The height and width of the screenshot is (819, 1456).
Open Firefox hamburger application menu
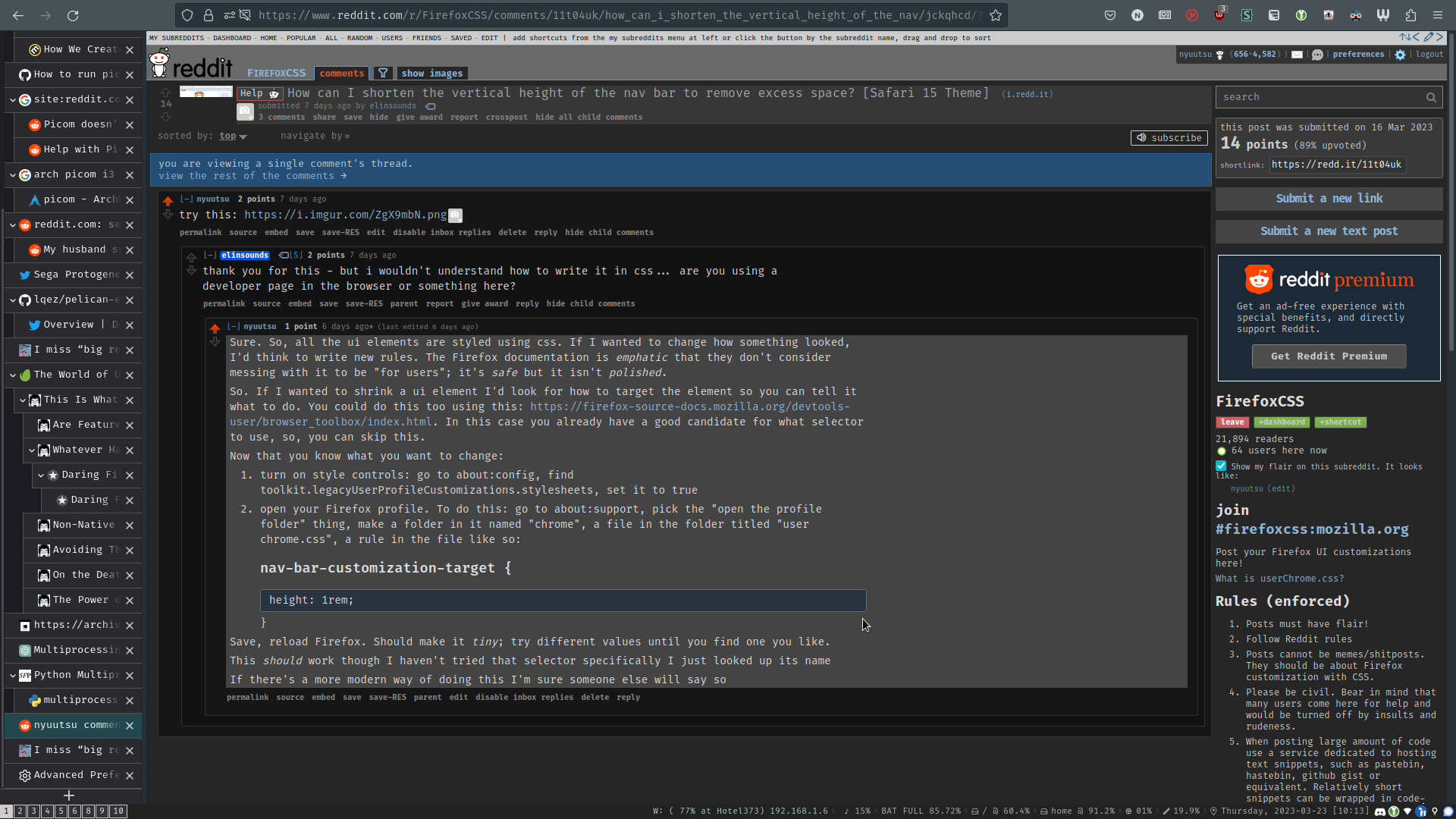tap(1437, 15)
